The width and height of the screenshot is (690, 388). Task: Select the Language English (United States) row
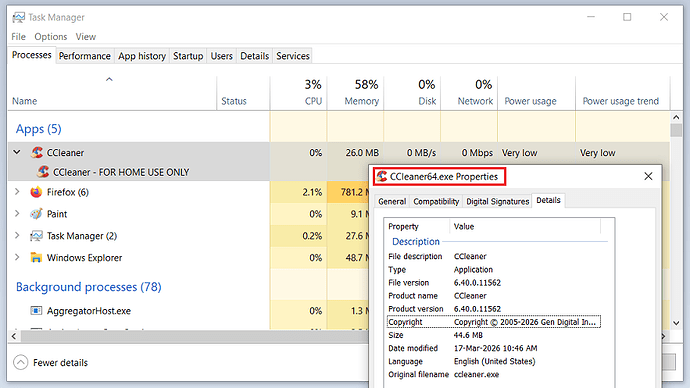coord(493,362)
